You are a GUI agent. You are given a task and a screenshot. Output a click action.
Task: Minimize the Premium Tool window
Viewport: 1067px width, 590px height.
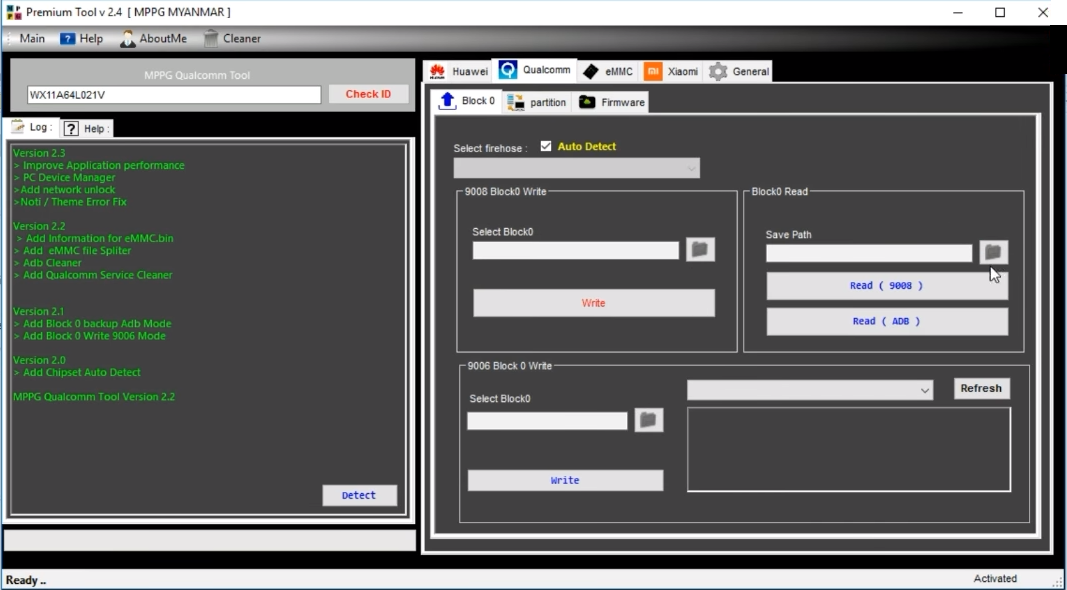tap(958, 12)
